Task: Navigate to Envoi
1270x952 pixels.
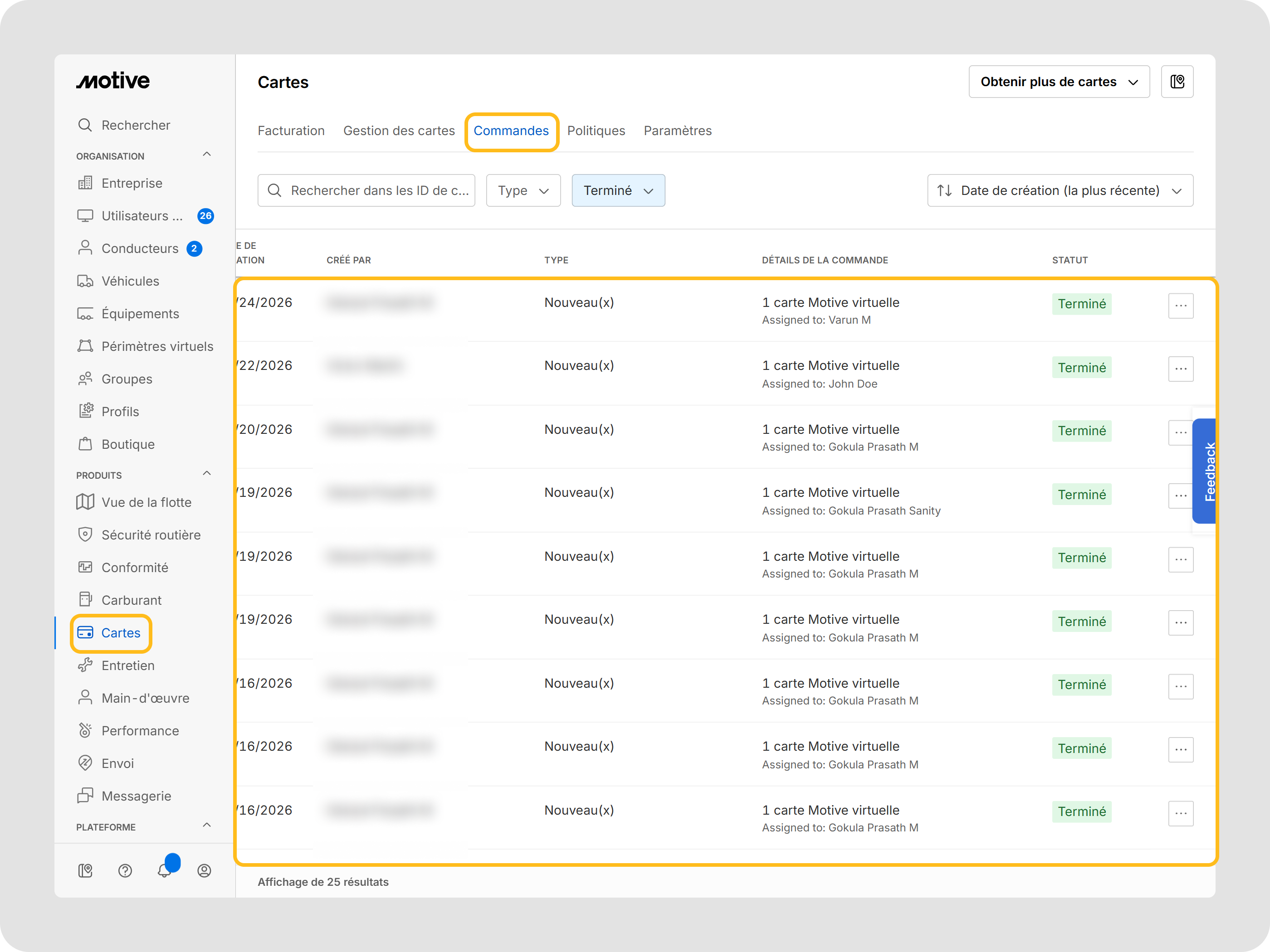Action: coord(106,764)
